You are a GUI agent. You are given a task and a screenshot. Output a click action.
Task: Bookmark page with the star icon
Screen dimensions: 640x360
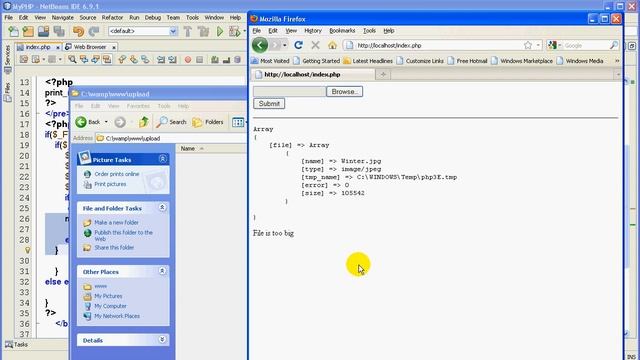528,45
